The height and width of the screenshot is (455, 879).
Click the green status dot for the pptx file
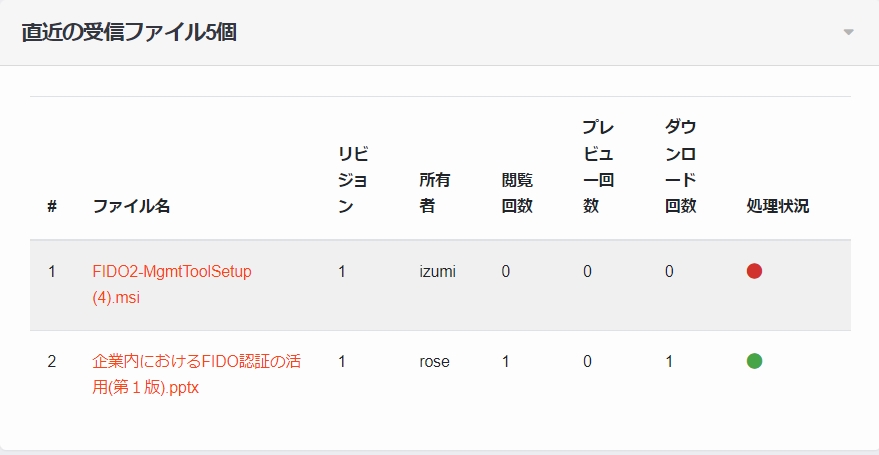tap(754, 361)
